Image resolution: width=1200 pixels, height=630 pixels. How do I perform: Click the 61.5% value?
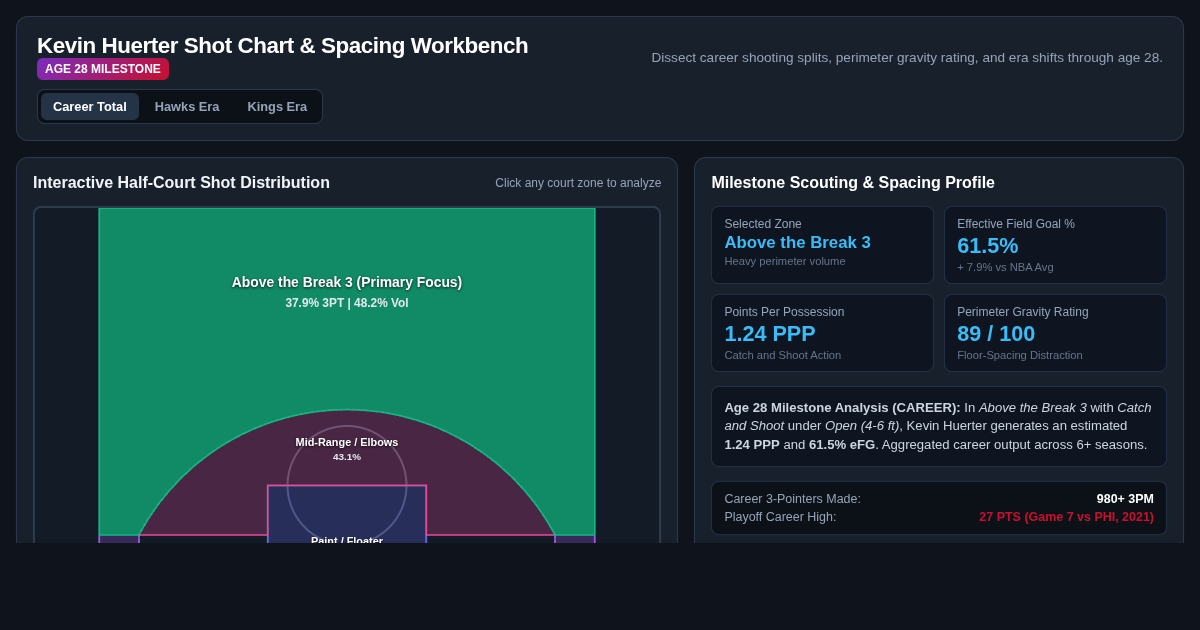click(x=988, y=246)
